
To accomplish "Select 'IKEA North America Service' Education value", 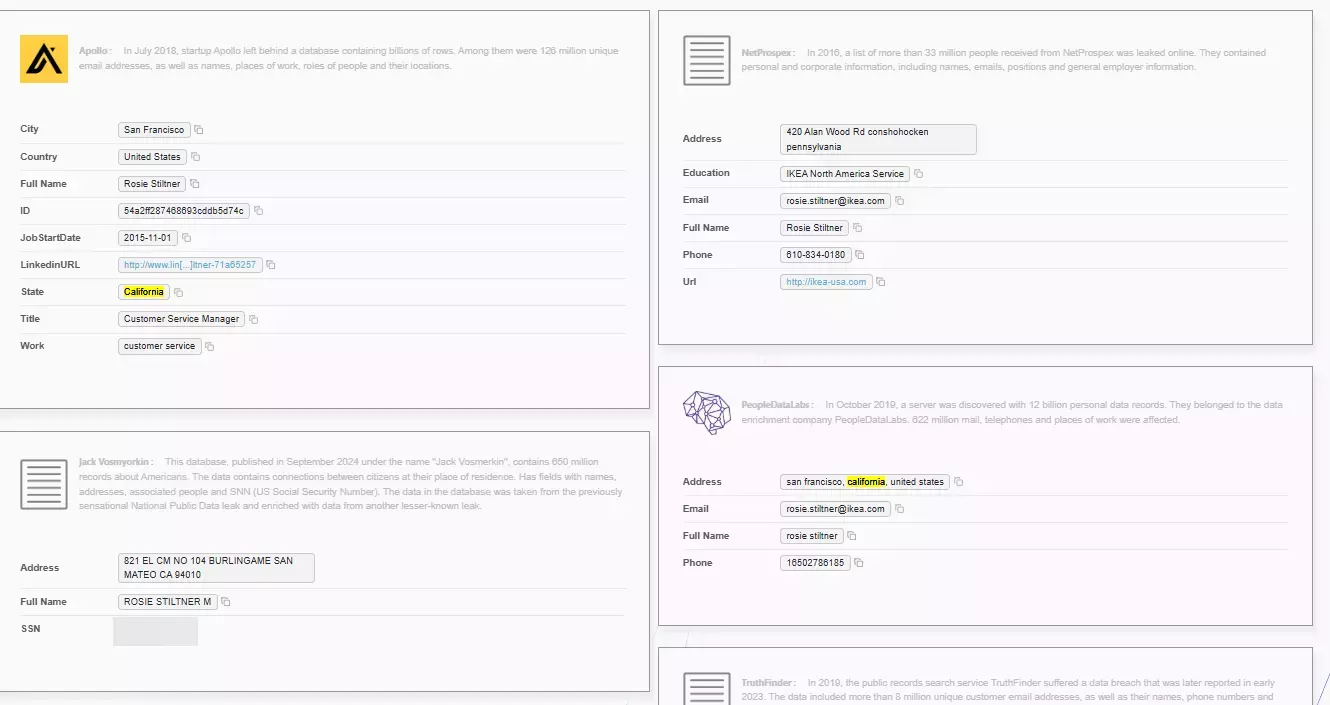I will [x=845, y=174].
